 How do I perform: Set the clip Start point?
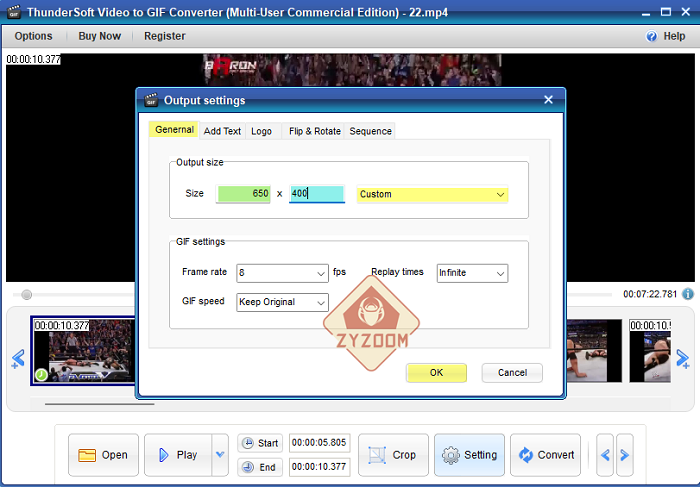coord(260,443)
